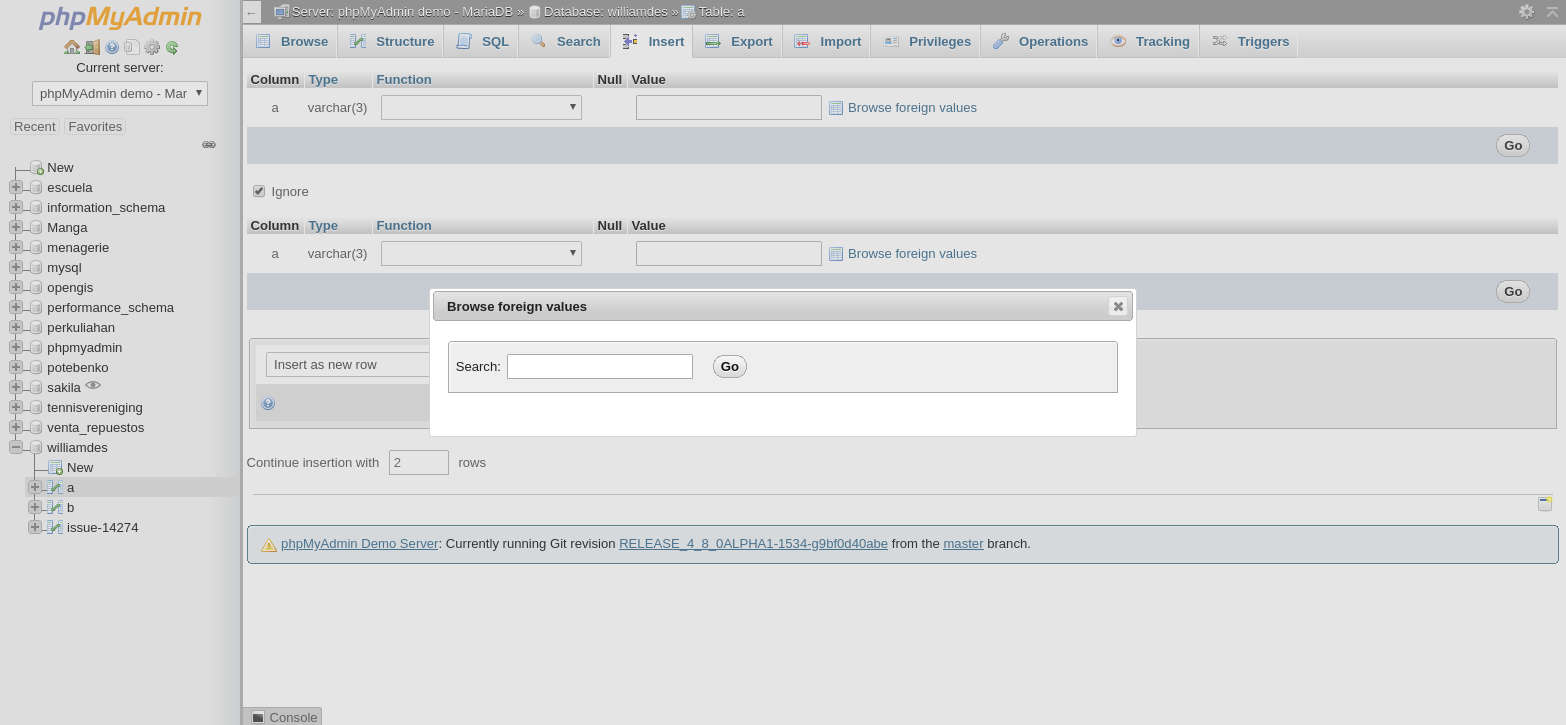Open navigation panel settings gear icon

pyautogui.click(x=153, y=47)
